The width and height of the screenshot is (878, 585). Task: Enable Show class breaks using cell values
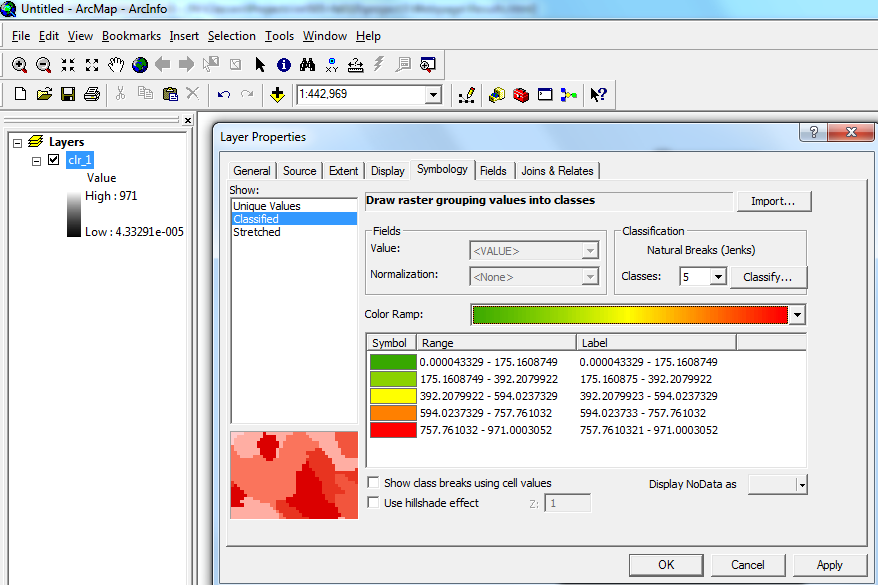click(373, 483)
